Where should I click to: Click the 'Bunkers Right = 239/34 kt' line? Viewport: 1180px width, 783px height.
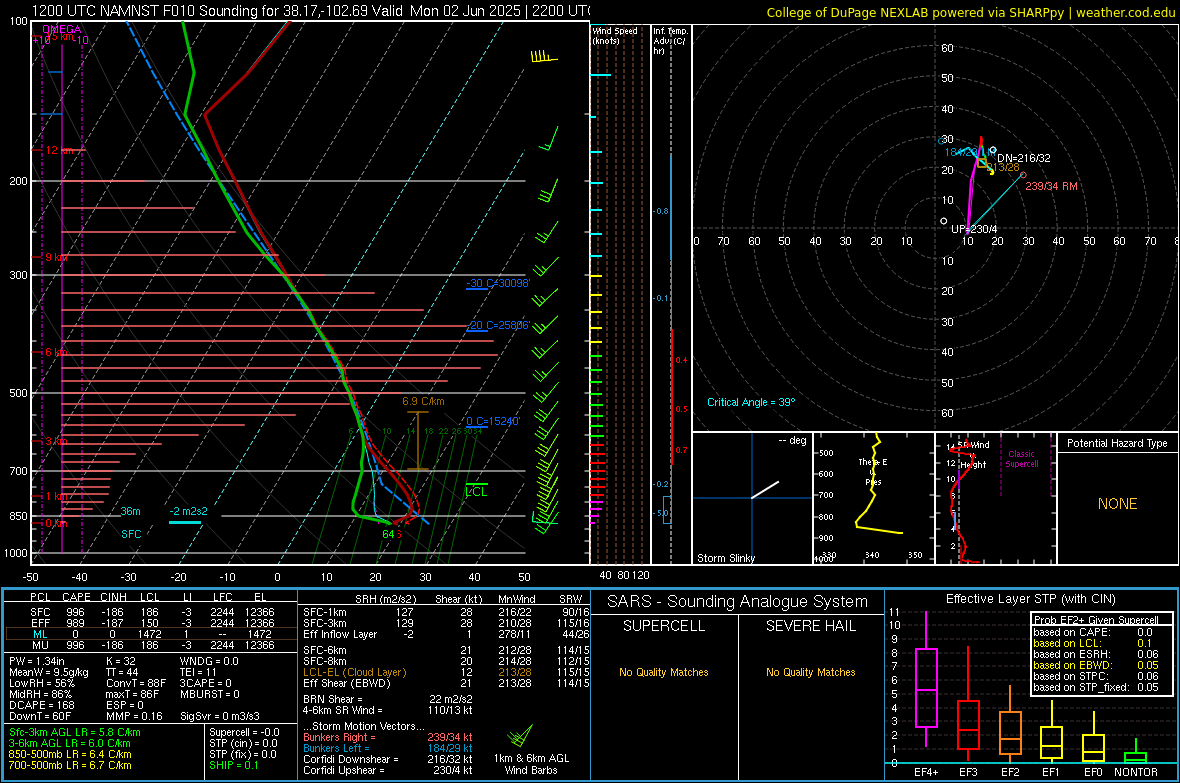388,737
